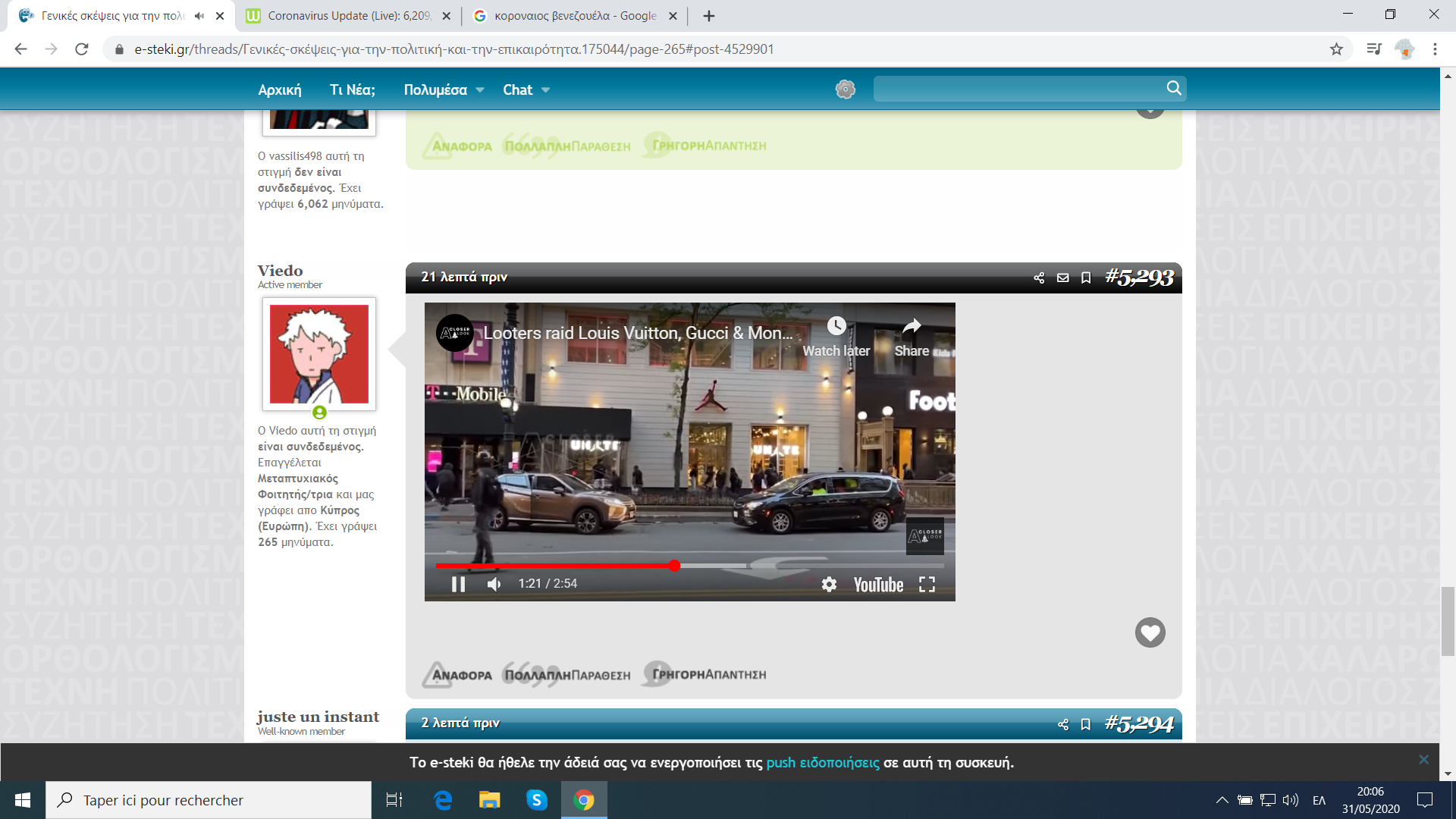Open Microsoft Edge from the taskbar
1456x819 pixels.
coord(443,800)
